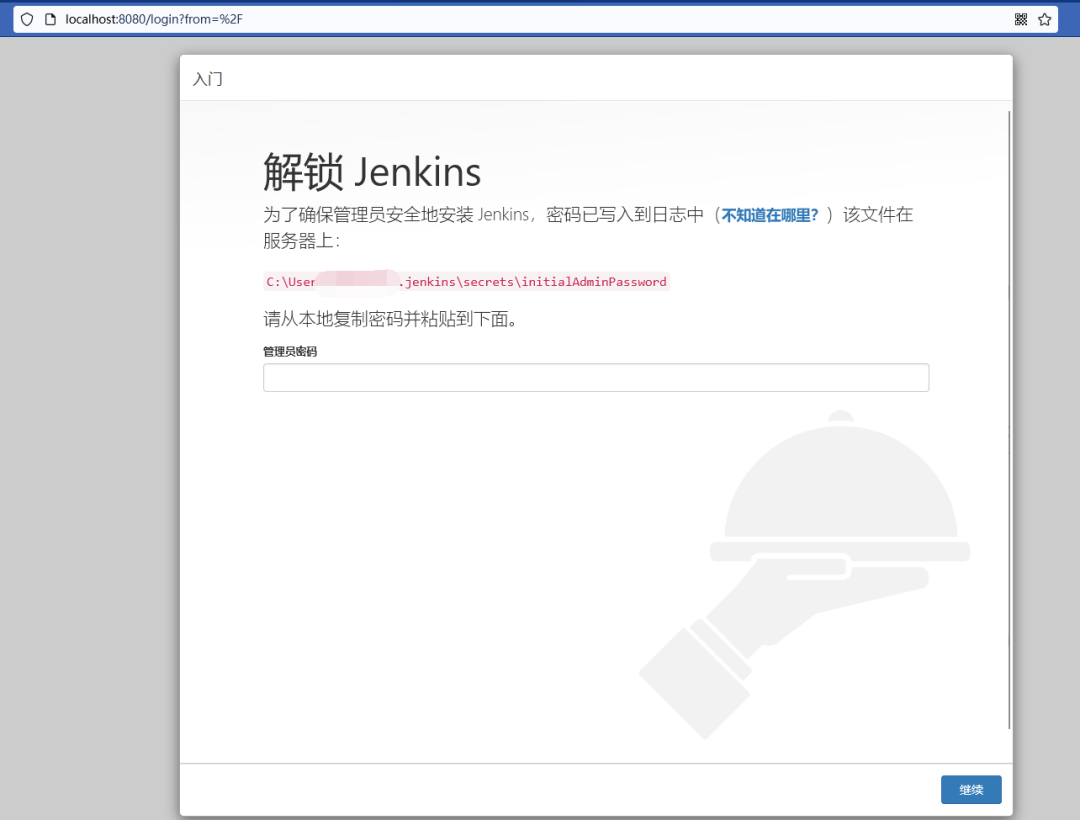Click the 解锁 Jenkins heading
The width and height of the screenshot is (1080, 820).
372,172
